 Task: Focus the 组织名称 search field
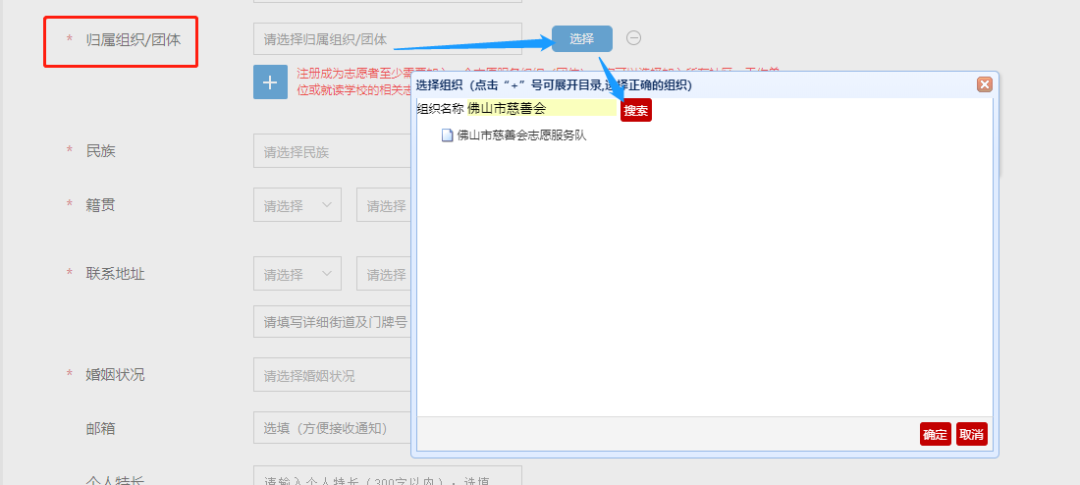[542, 109]
